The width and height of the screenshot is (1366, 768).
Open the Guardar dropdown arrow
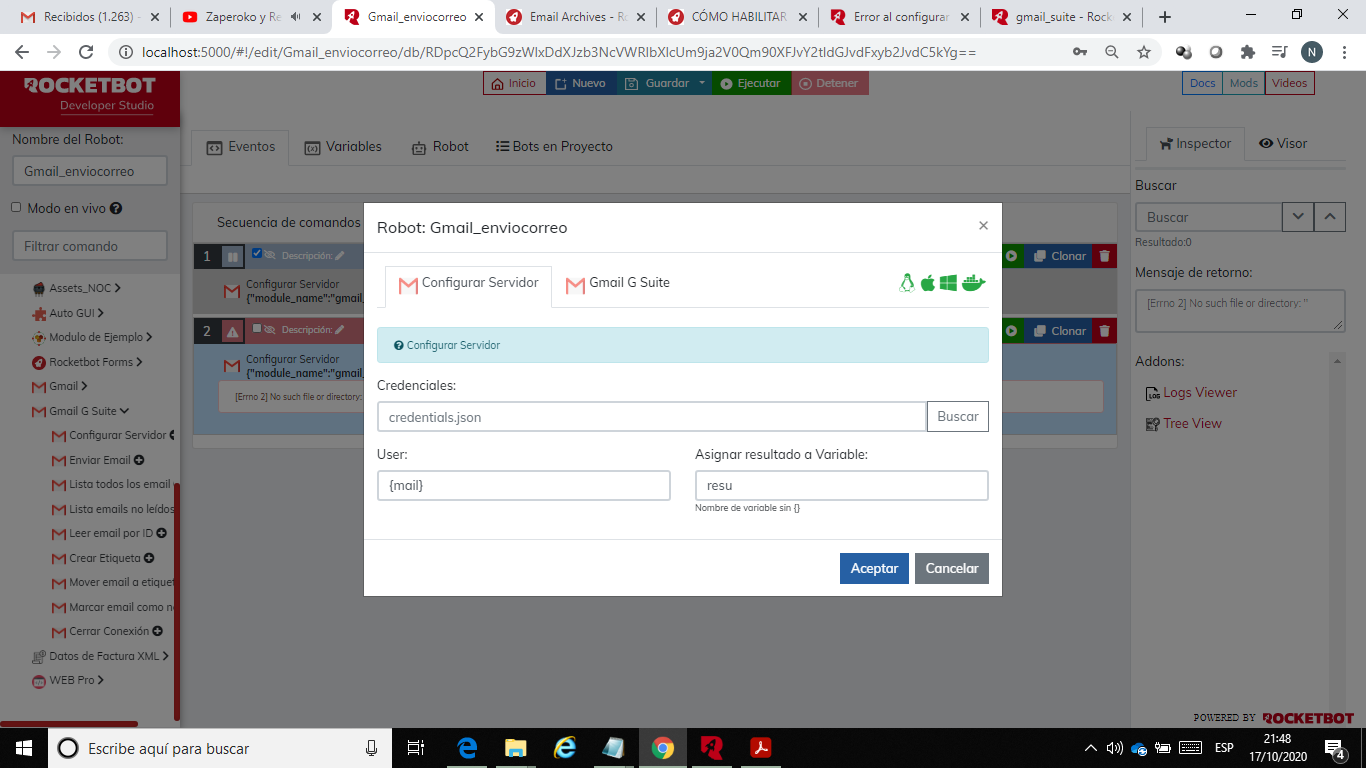tap(702, 83)
